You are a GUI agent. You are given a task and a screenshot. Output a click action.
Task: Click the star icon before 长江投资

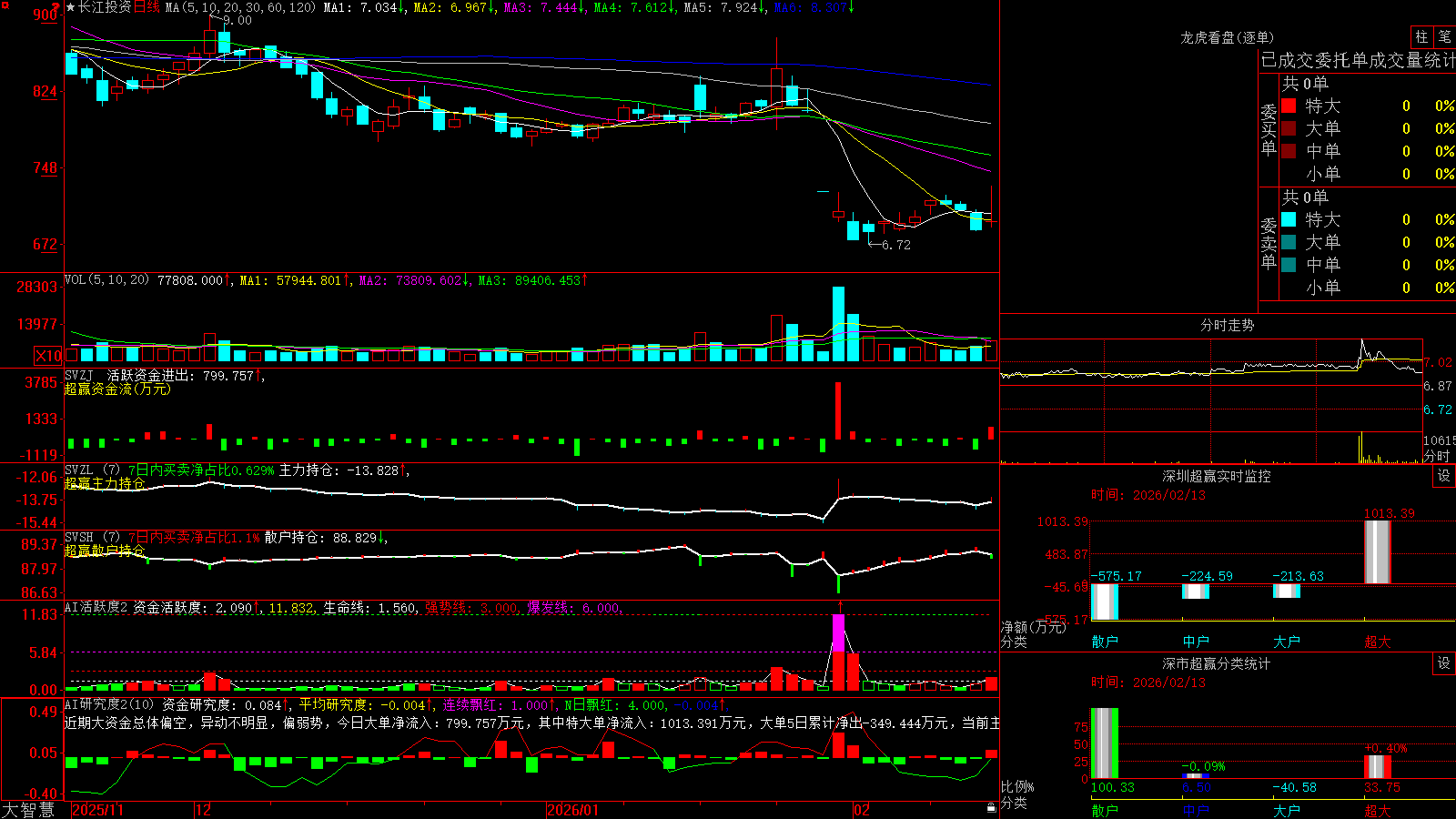(x=70, y=7)
